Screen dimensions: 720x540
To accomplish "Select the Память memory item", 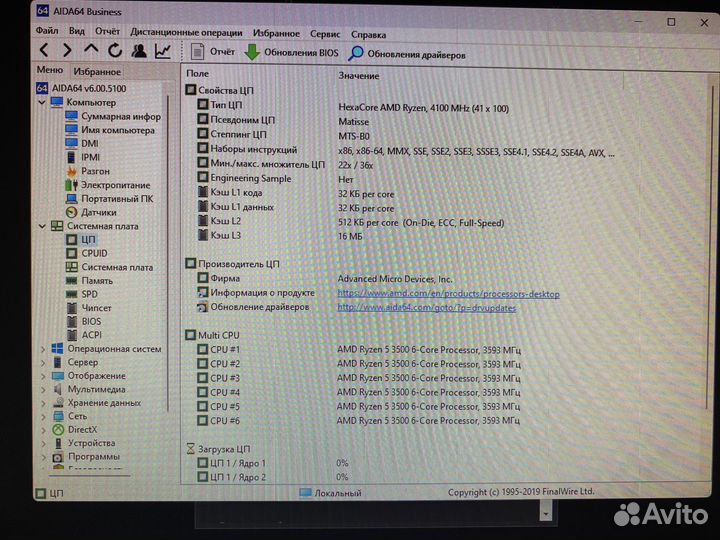I will click(x=90, y=281).
